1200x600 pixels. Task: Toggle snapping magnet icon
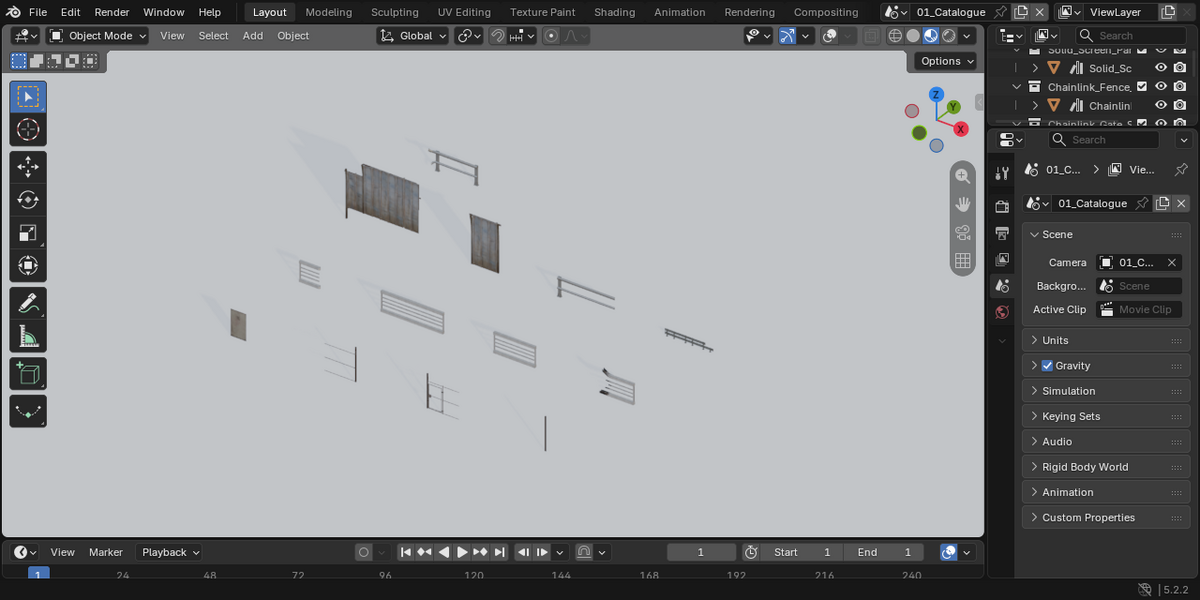point(497,35)
